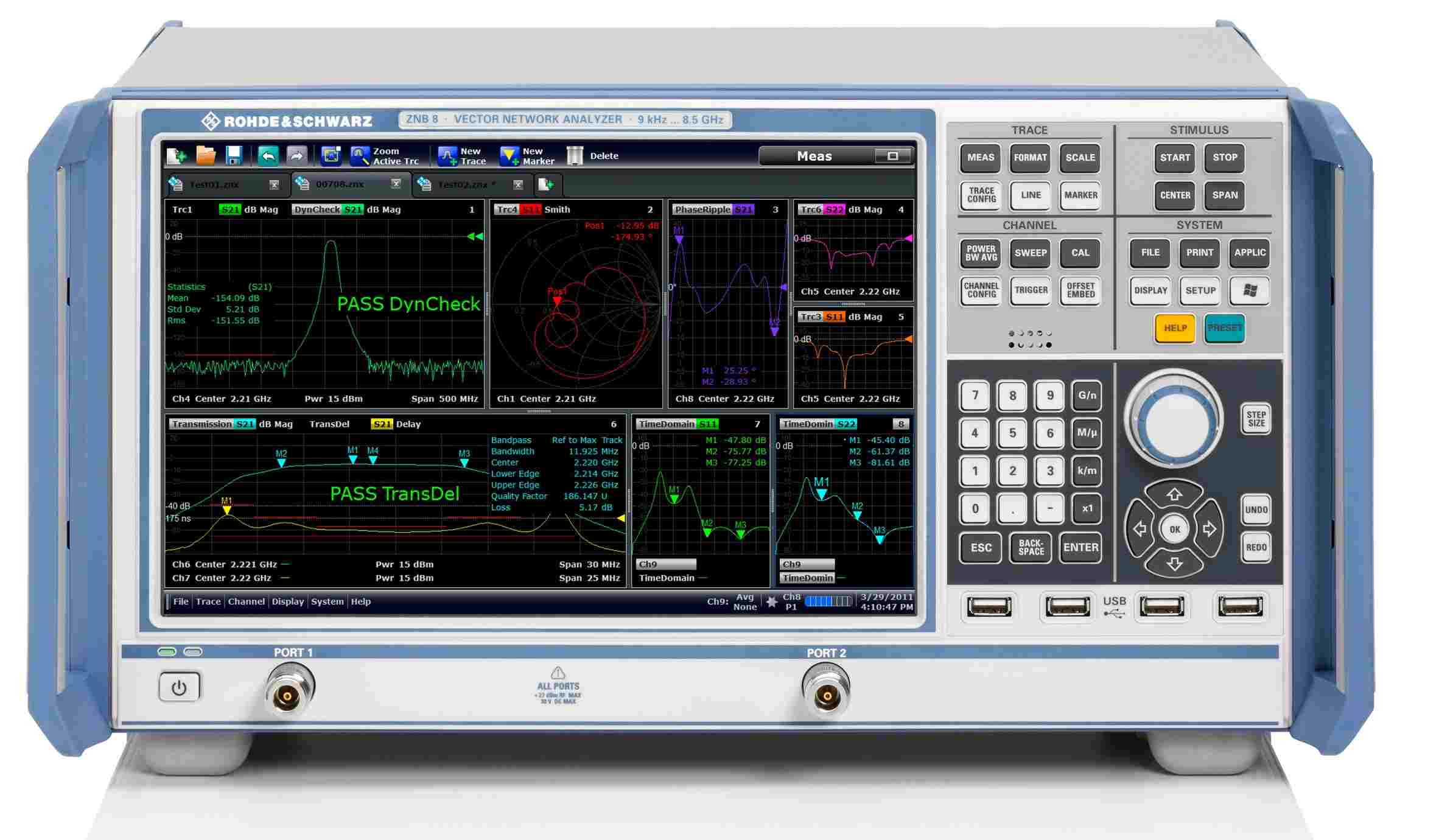1439x840 pixels.
Task: Open the Trace menu in the status bar
Action: click(x=208, y=601)
